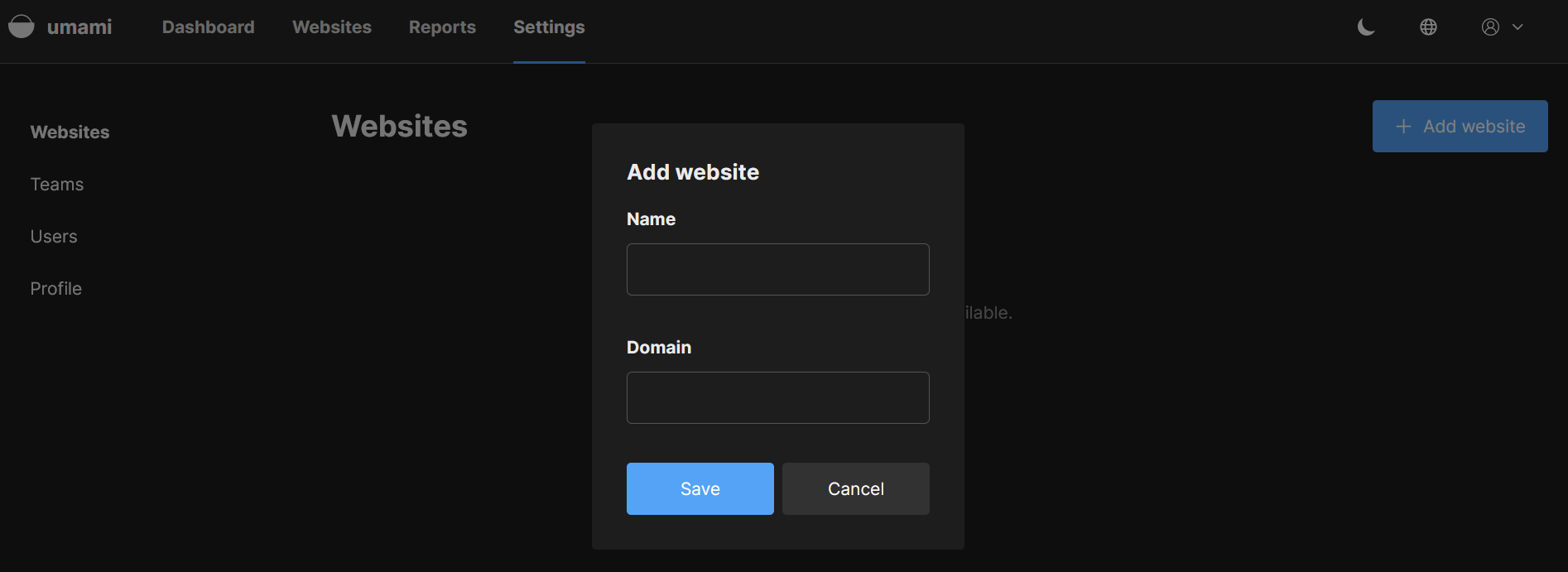Open Teams in settings sidebar

(x=57, y=185)
